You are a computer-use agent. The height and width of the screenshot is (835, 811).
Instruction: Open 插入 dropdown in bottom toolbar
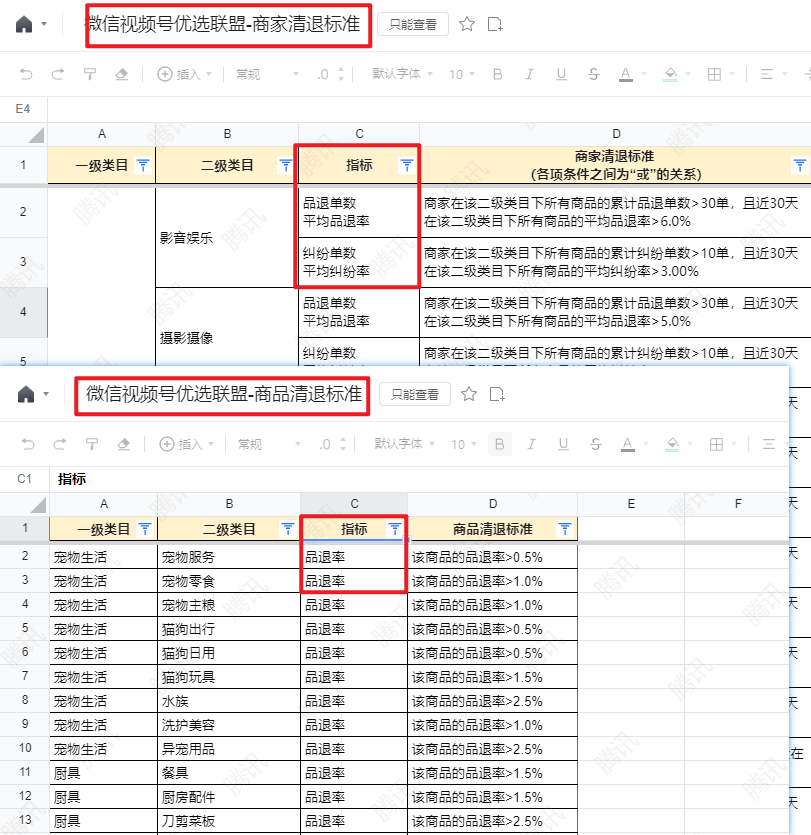pos(187,444)
